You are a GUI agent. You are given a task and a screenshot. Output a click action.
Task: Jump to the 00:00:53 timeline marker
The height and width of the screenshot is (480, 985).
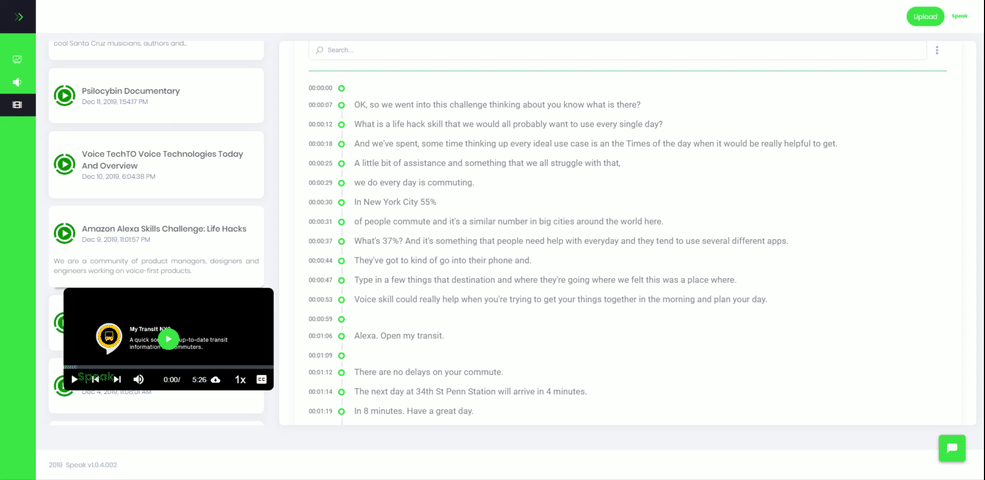point(342,300)
